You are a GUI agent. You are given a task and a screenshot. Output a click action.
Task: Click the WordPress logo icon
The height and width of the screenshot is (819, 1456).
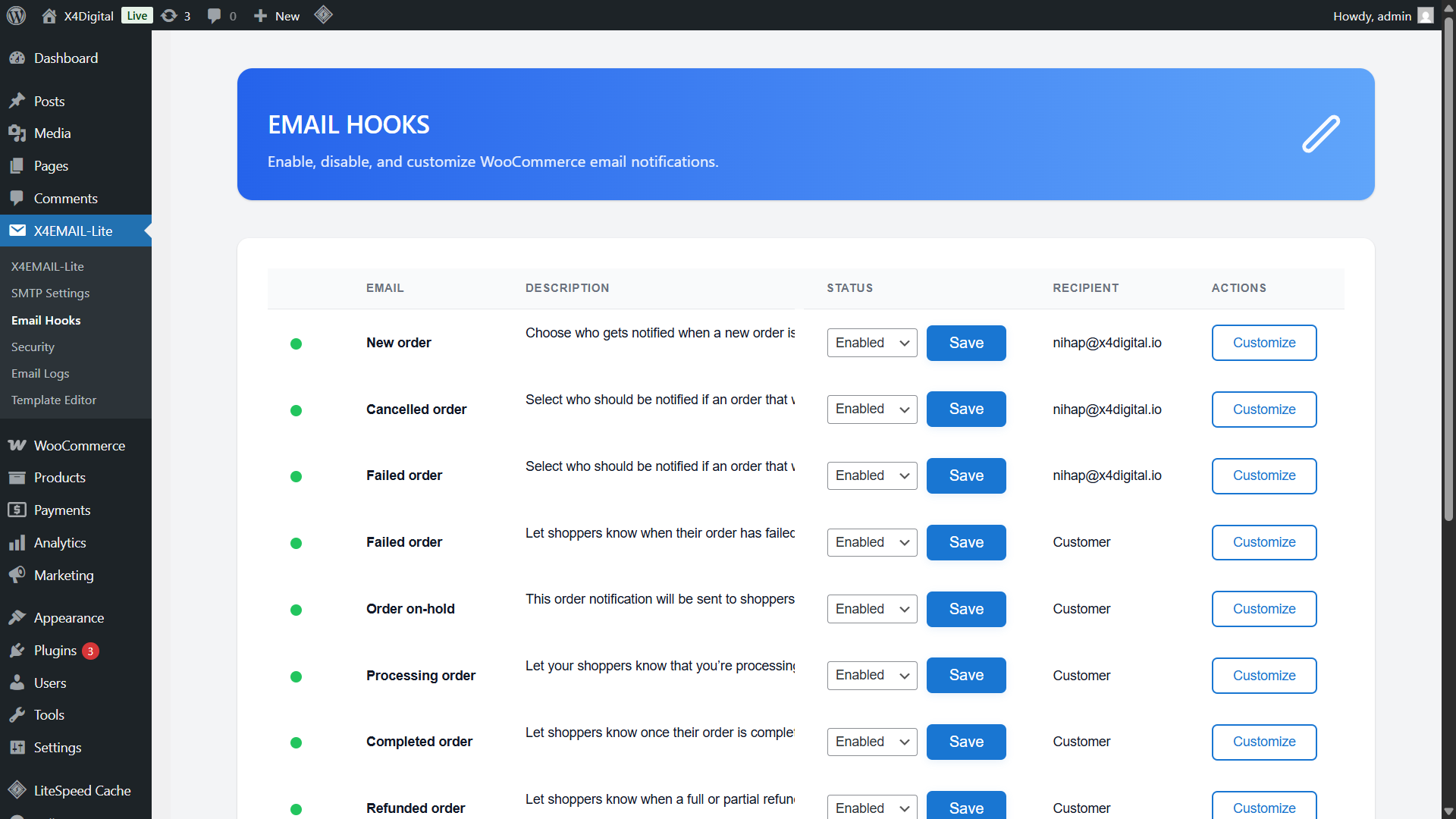click(16, 15)
